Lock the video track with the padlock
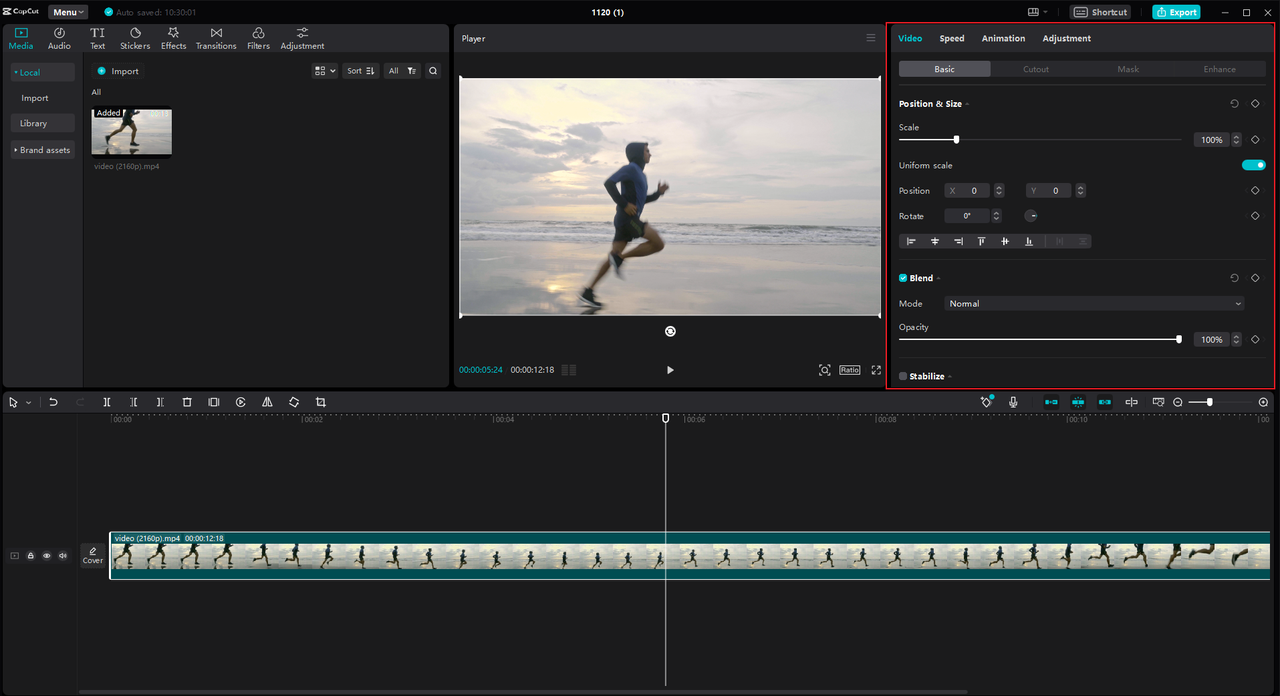Screen dimensions: 1280x696 30,556
